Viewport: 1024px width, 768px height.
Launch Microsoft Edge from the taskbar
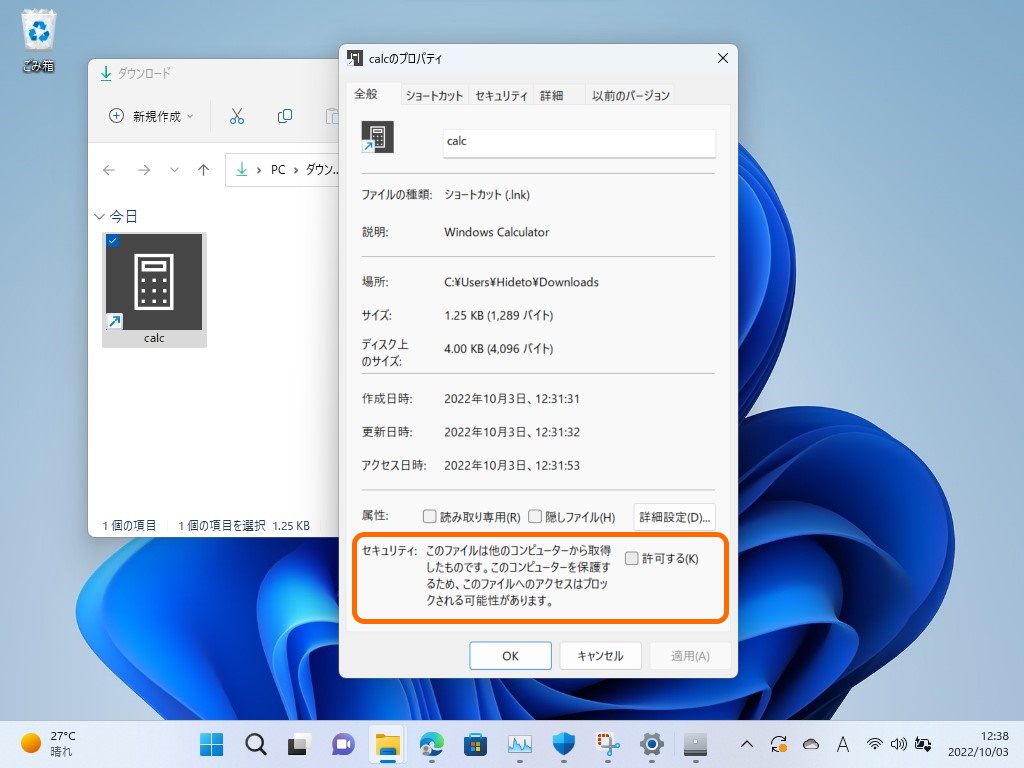(x=431, y=744)
